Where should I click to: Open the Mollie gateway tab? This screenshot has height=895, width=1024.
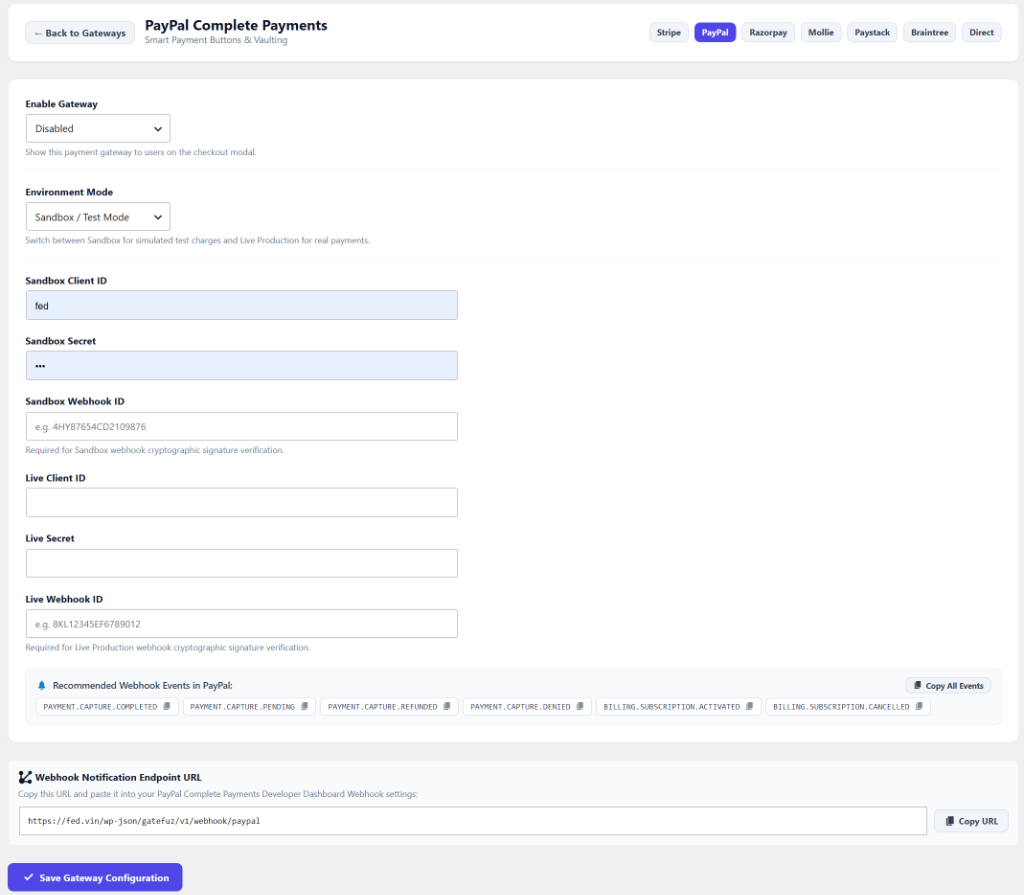point(821,32)
